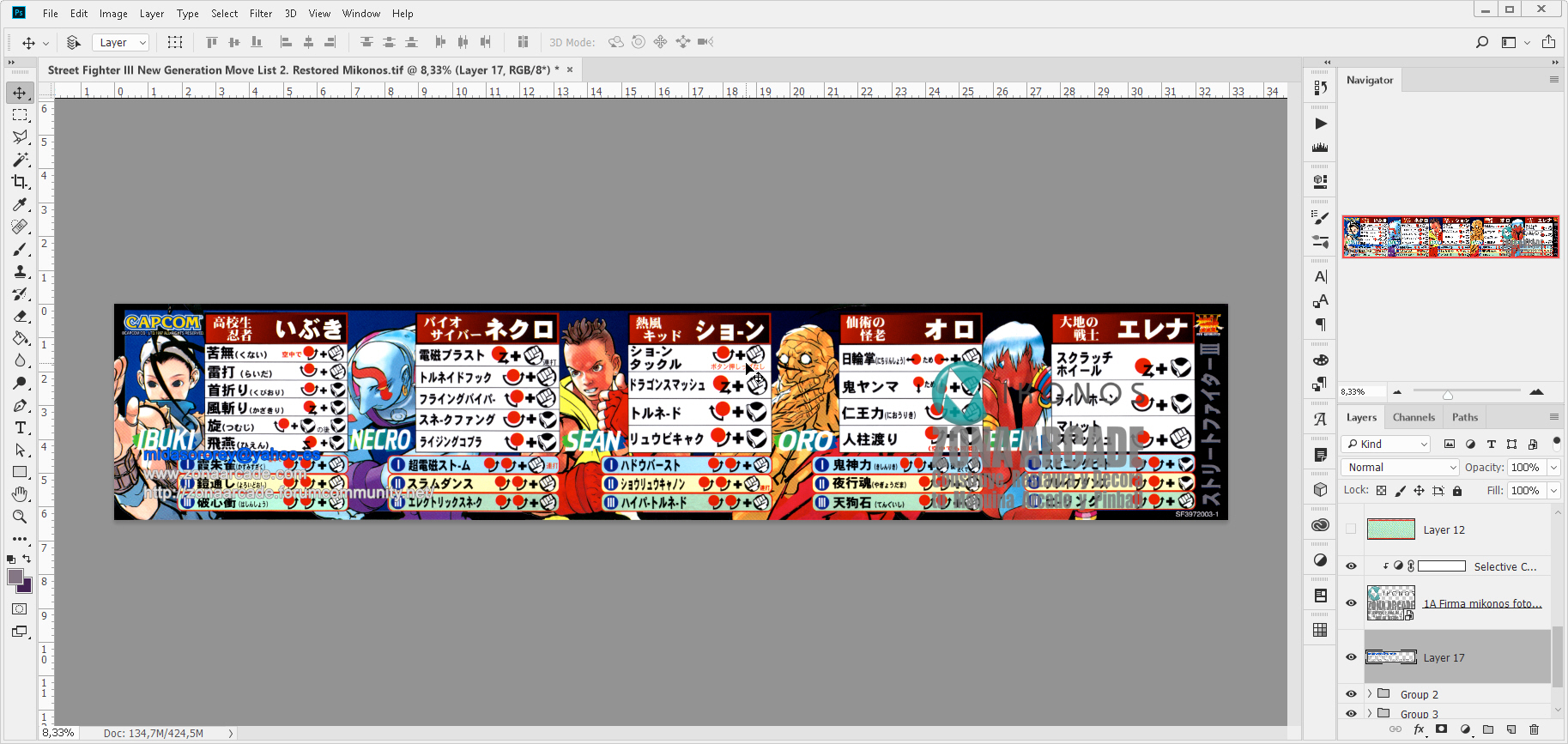
Task: Click the Navigator zoom slider handle
Action: click(1447, 395)
